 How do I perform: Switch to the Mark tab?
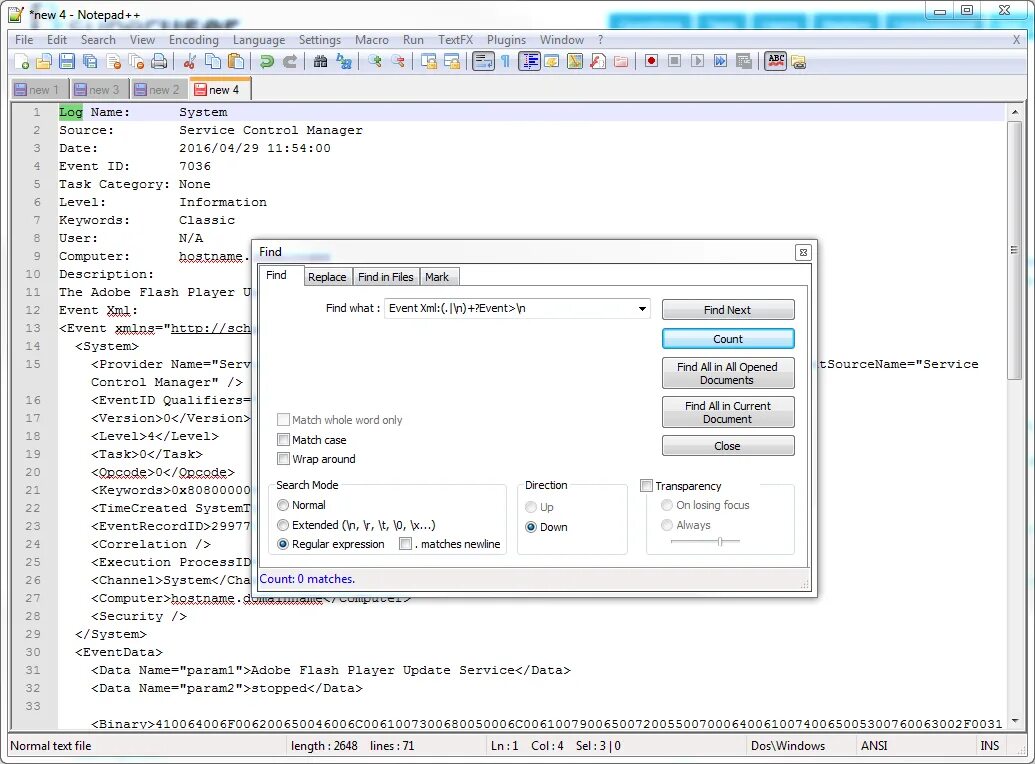(x=437, y=277)
